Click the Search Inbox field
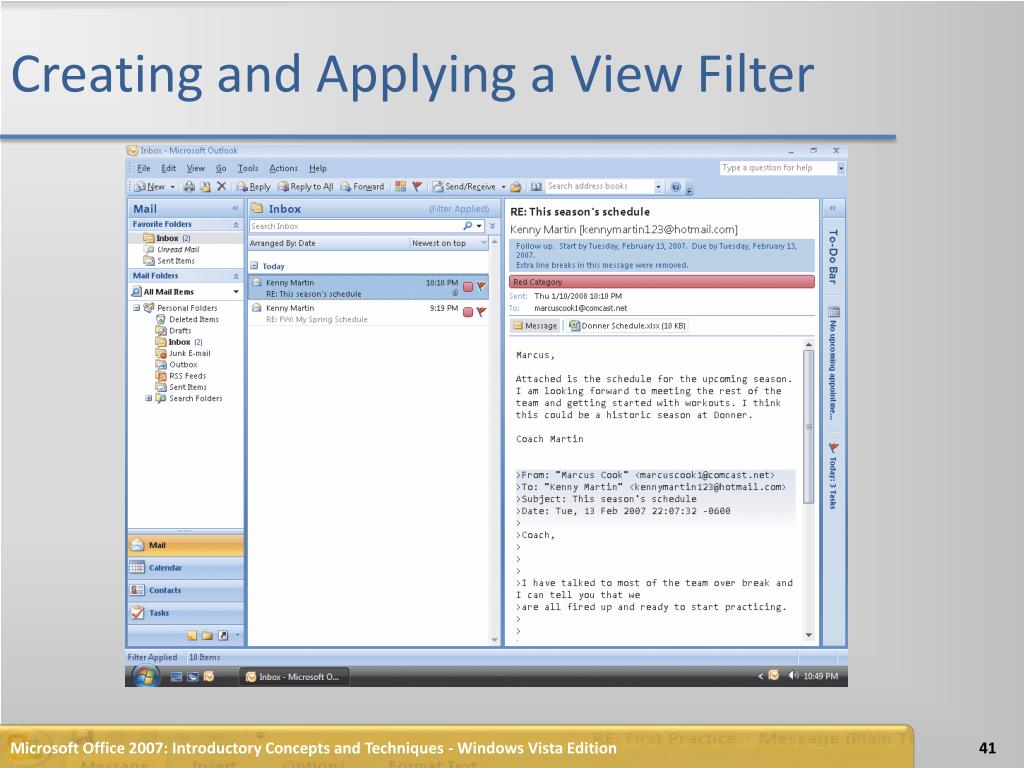The width and height of the screenshot is (1024, 768). (355, 226)
